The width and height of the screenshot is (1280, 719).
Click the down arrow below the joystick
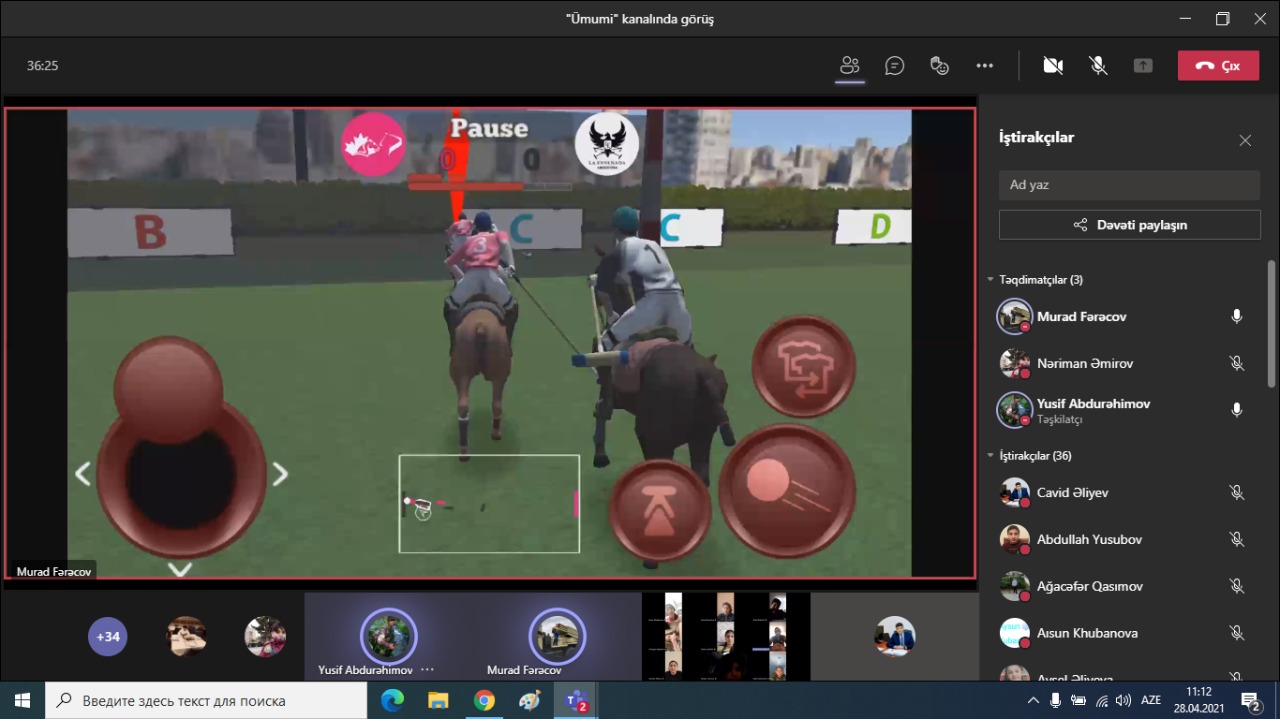180,570
